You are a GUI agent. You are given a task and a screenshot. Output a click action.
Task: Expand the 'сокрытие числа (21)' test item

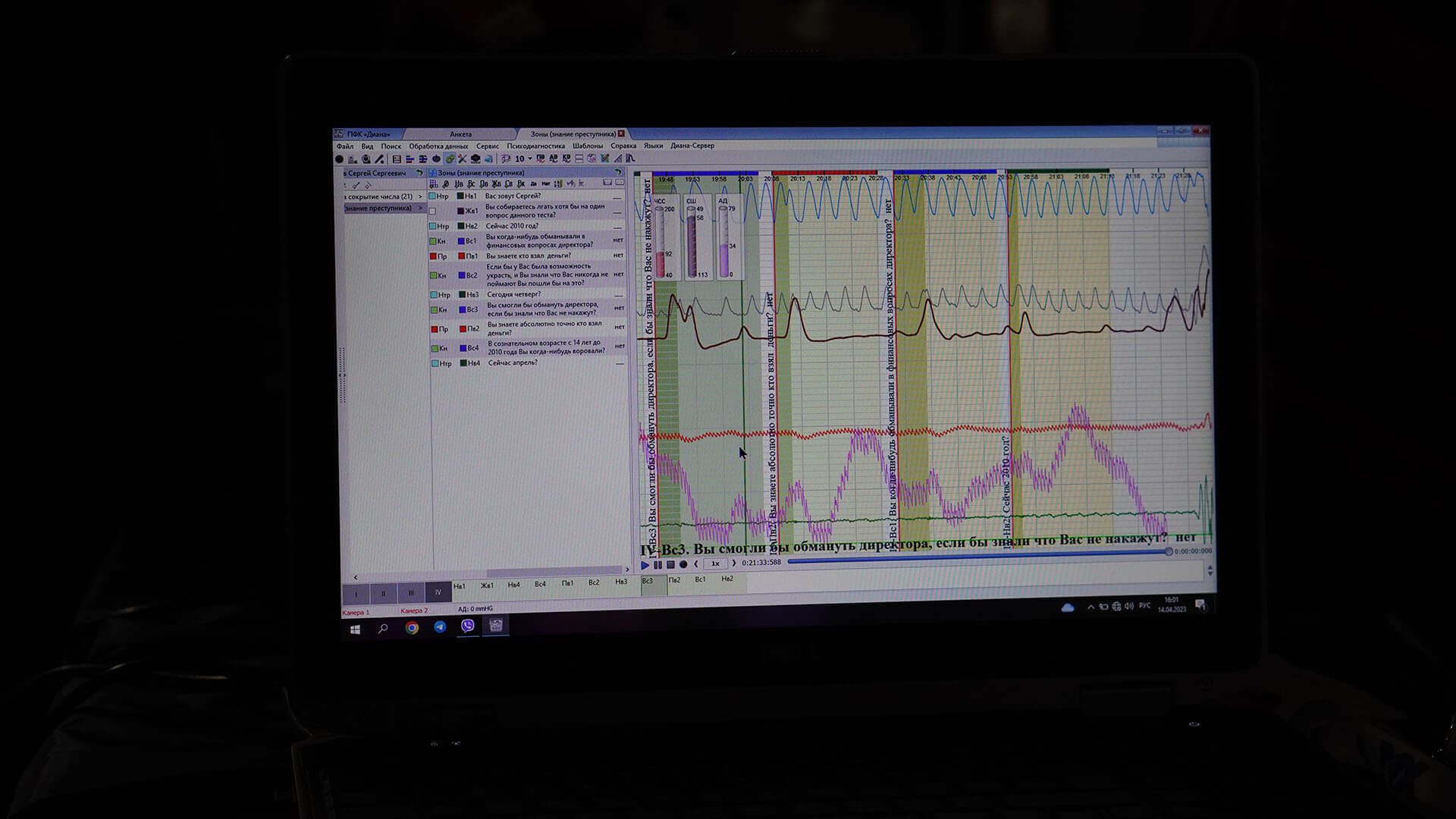tap(420, 196)
